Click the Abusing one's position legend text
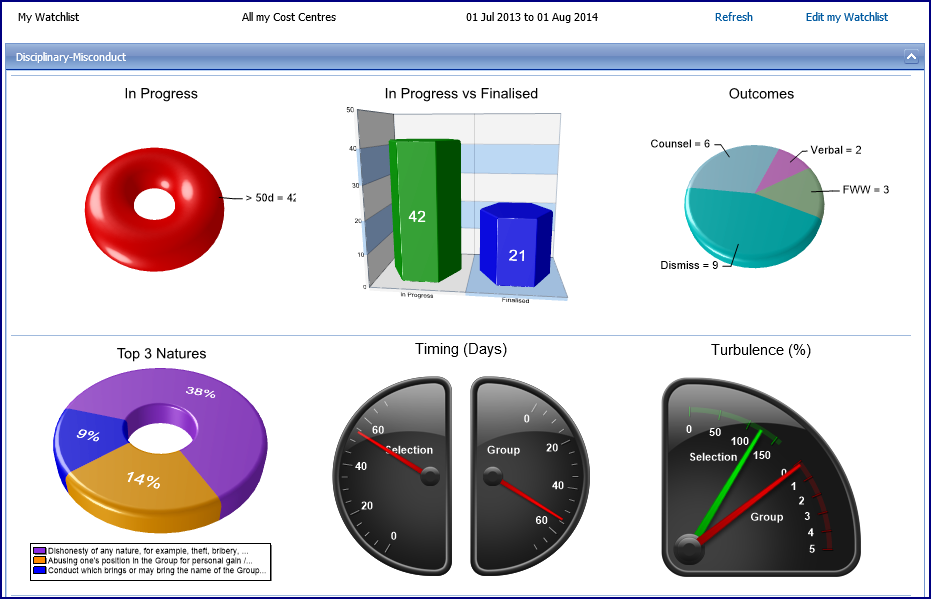Viewport: 931px width, 599px height. [x=150, y=560]
